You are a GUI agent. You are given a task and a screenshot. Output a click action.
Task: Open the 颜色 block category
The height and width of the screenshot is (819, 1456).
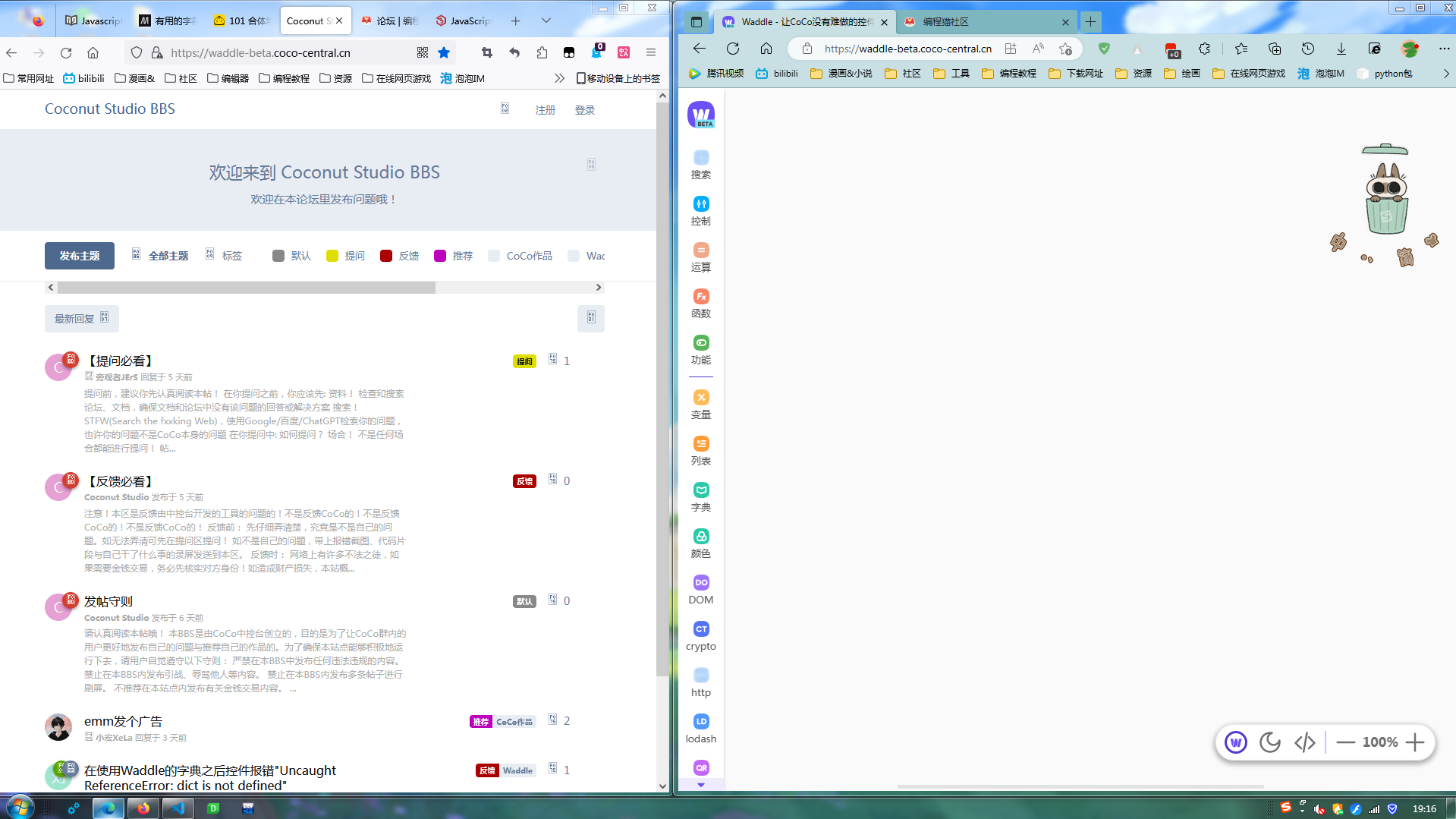[x=701, y=543]
